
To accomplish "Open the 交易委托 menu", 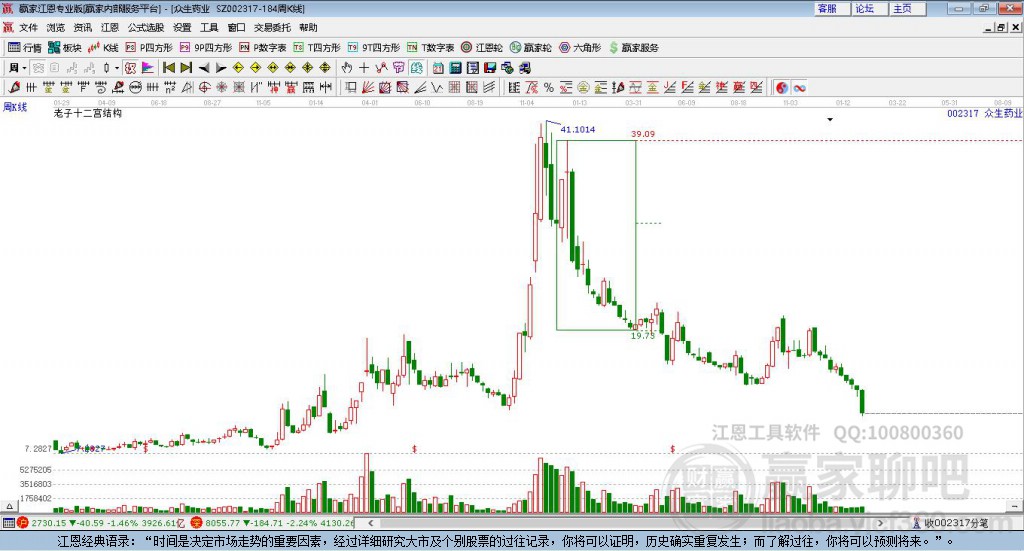I will click(272, 27).
